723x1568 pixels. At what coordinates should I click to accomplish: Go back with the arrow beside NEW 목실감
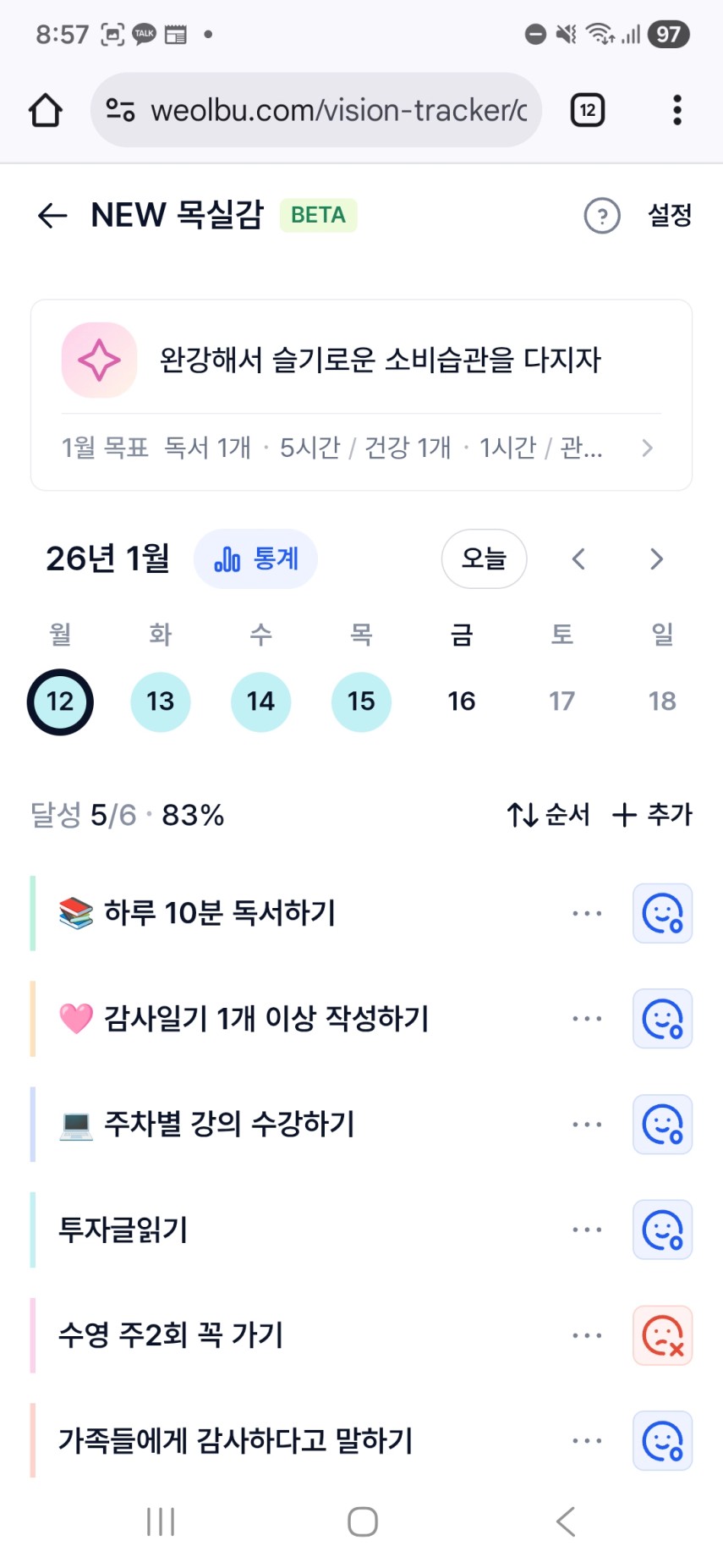52,216
